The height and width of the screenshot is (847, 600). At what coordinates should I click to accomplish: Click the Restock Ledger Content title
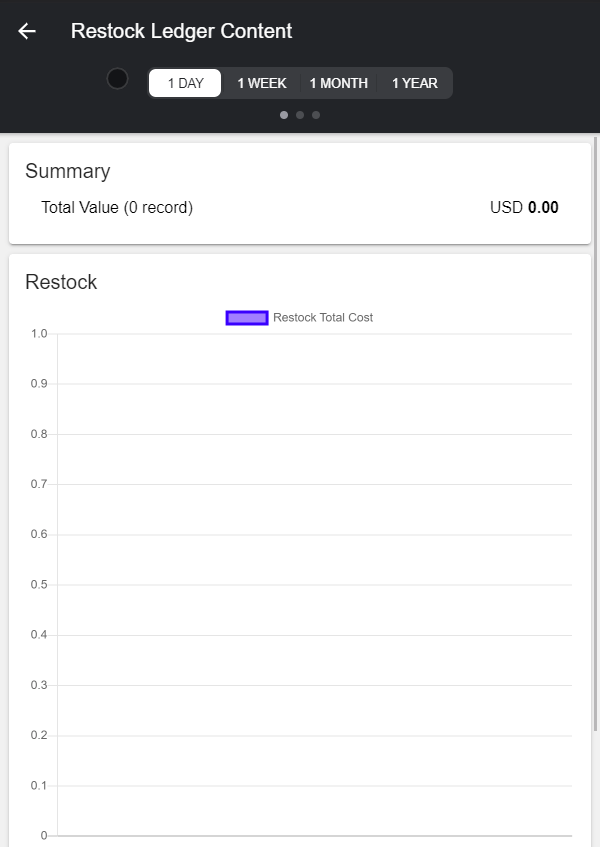[181, 31]
